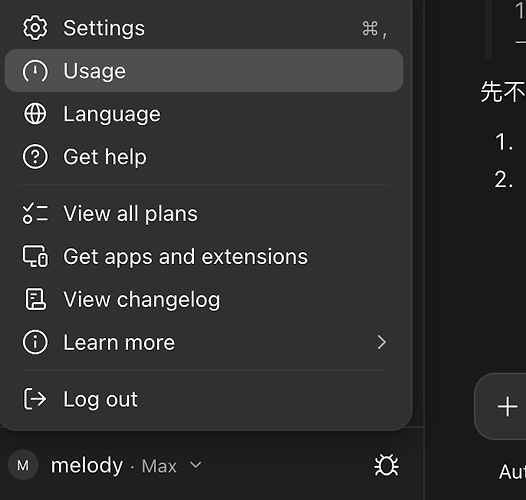Click the bug report icon
The height and width of the screenshot is (500, 526).
[386, 465]
